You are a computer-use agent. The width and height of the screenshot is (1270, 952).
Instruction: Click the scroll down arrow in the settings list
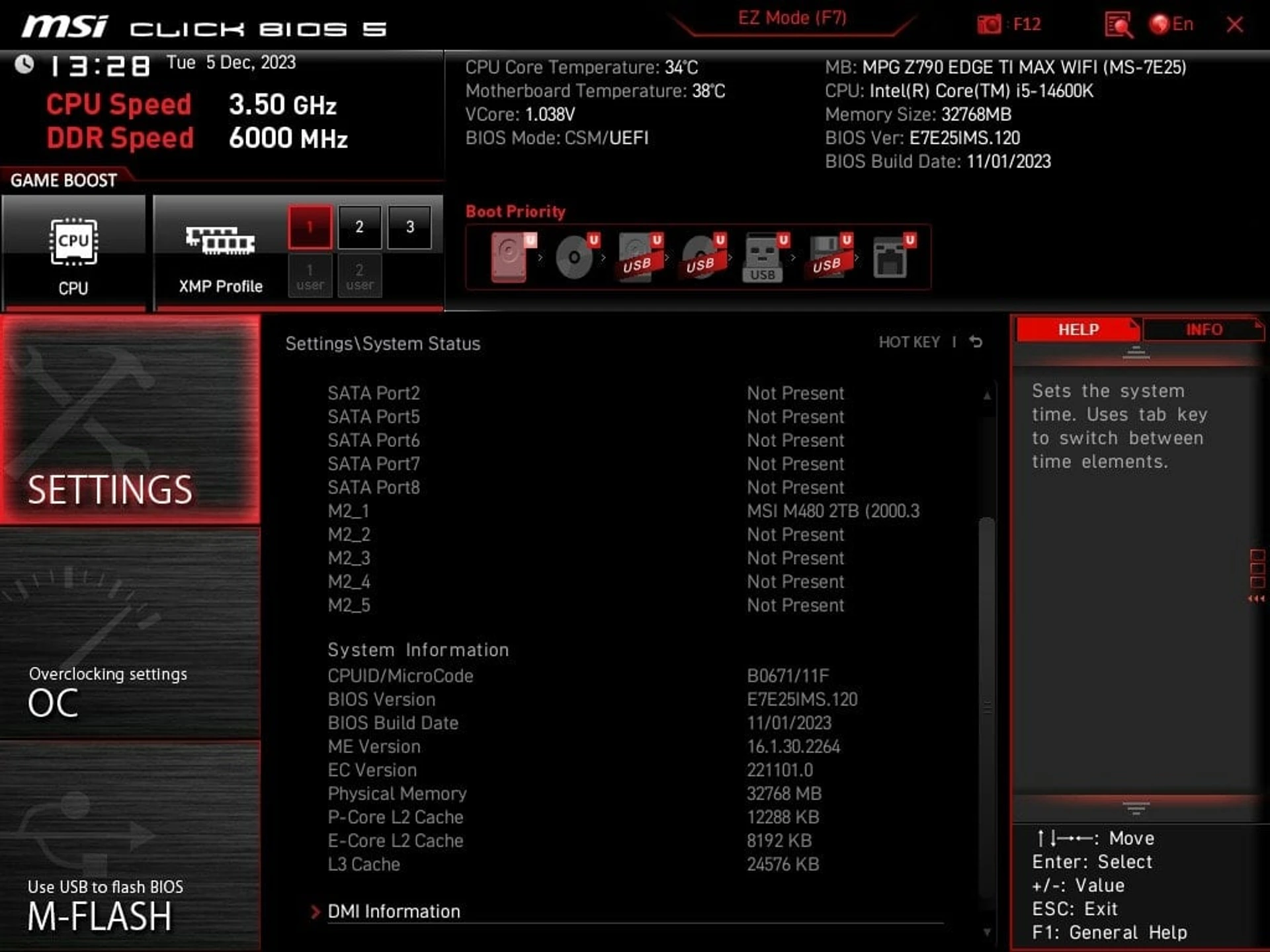pyautogui.click(x=987, y=932)
